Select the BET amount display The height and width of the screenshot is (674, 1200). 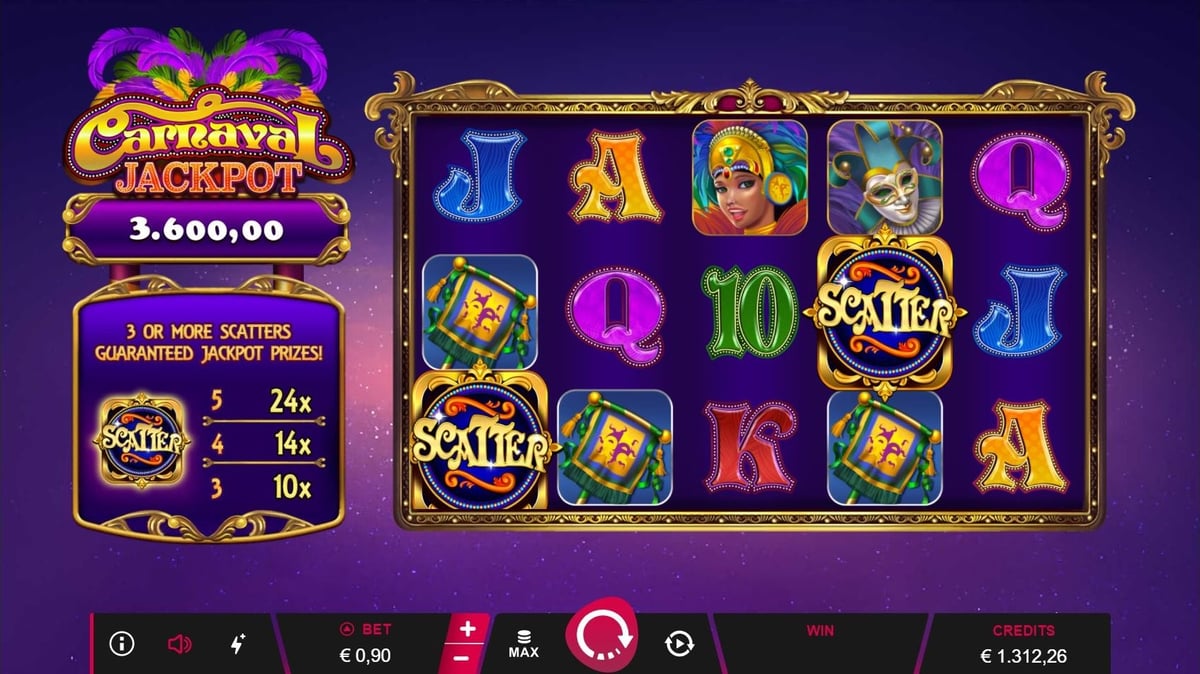[364, 644]
